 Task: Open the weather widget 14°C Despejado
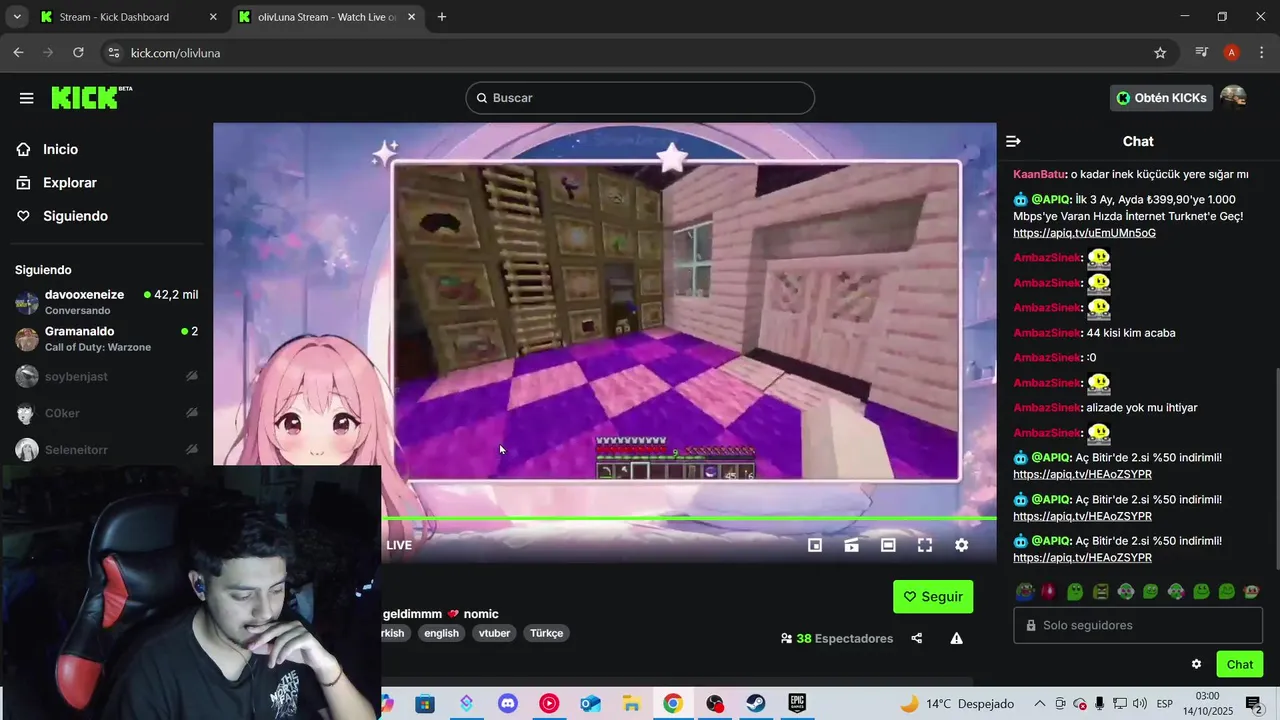pyautogui.click(x=957, y=704)
